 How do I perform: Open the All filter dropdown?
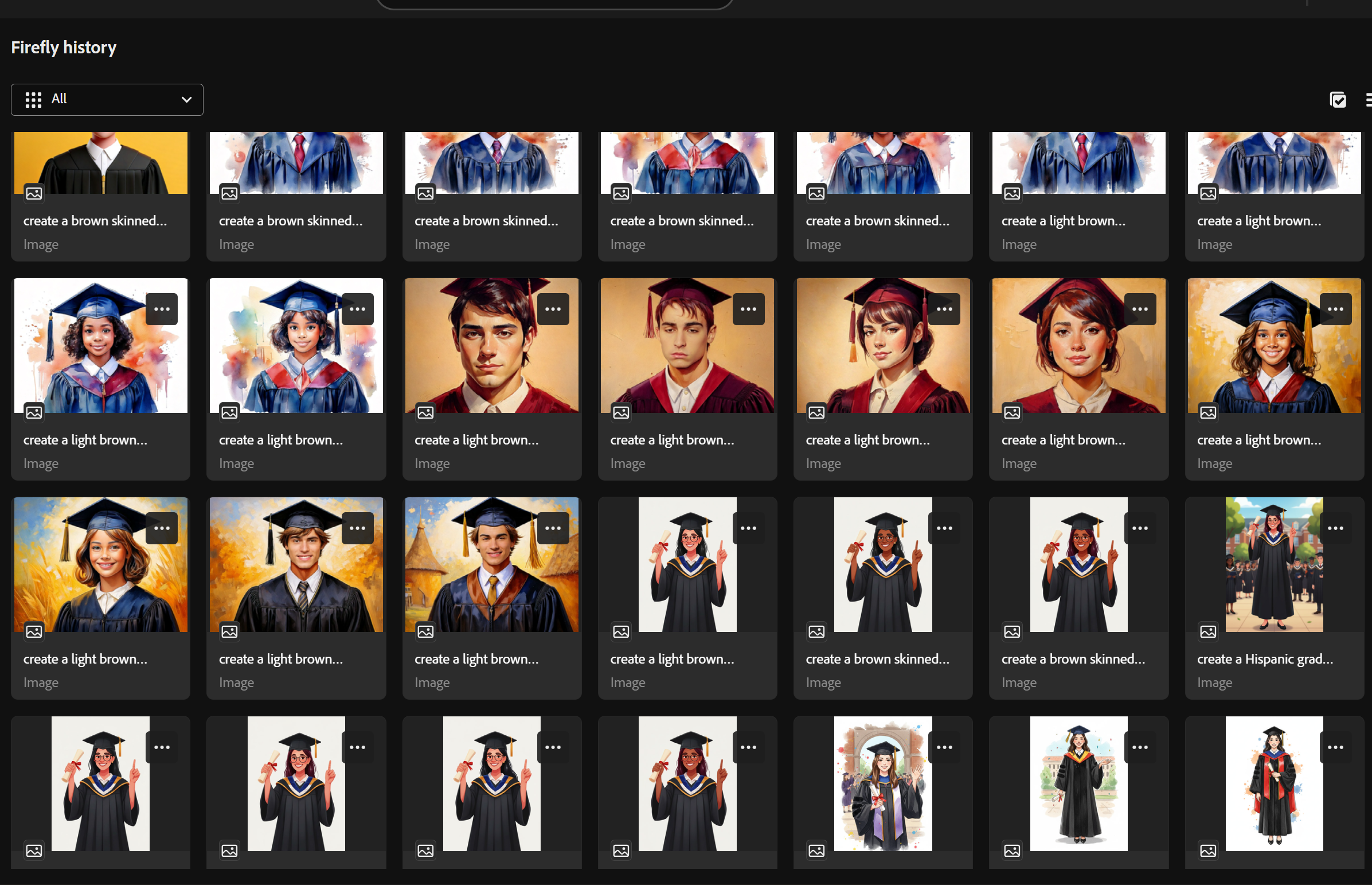(107, 99)
